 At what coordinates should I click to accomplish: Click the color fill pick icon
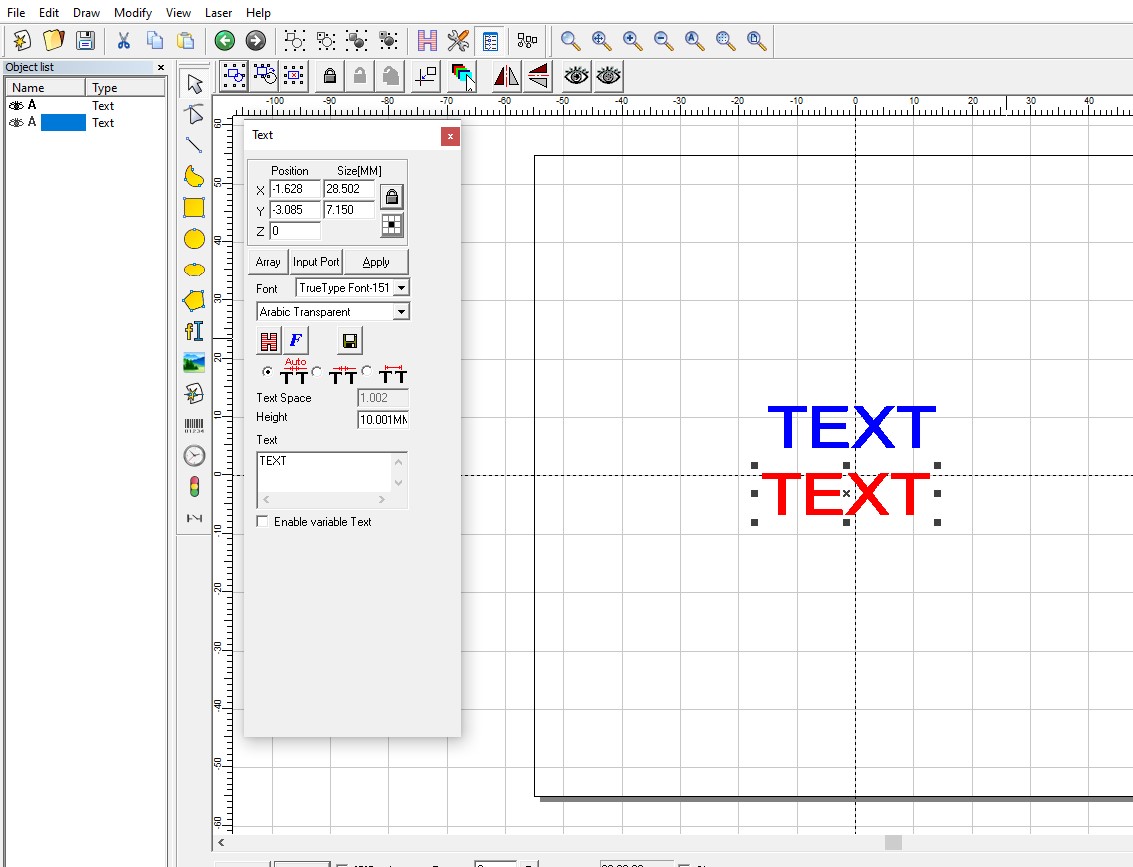pyautogui.click(x=462, y=76)
